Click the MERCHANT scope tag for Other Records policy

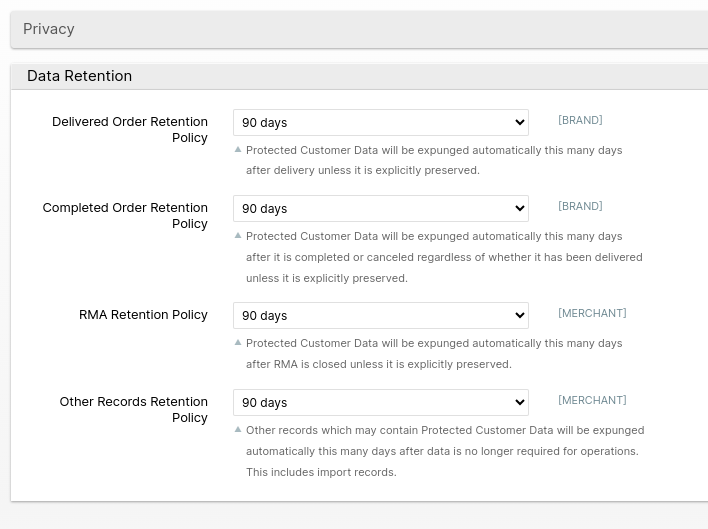pos(592,400)
